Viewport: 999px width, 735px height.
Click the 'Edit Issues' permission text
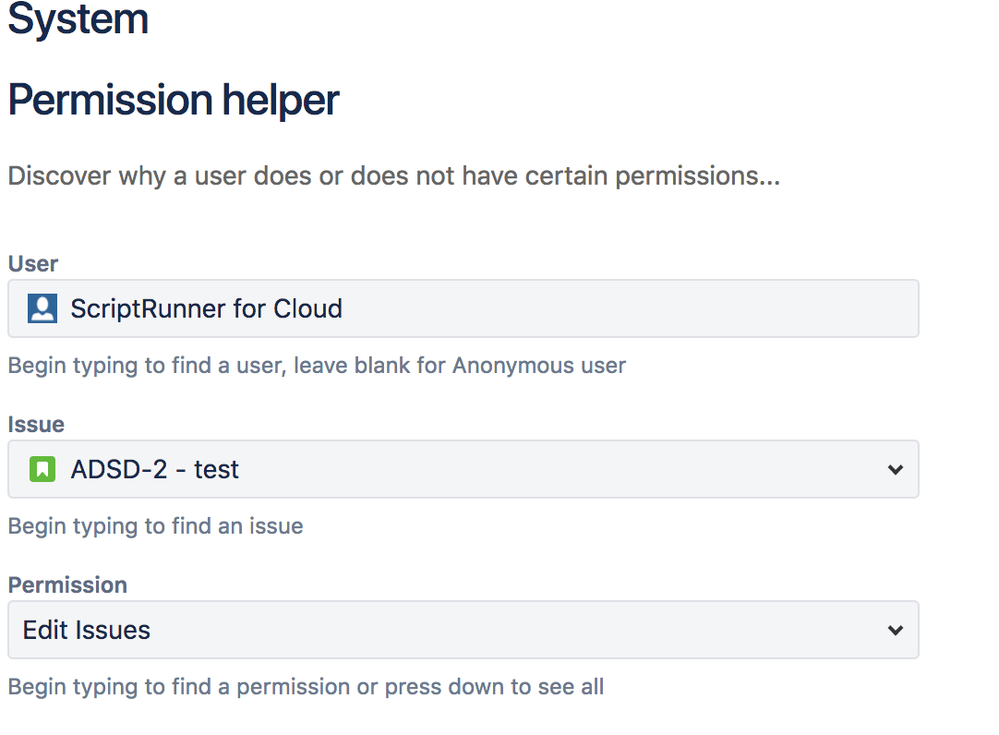coord(87,630)
